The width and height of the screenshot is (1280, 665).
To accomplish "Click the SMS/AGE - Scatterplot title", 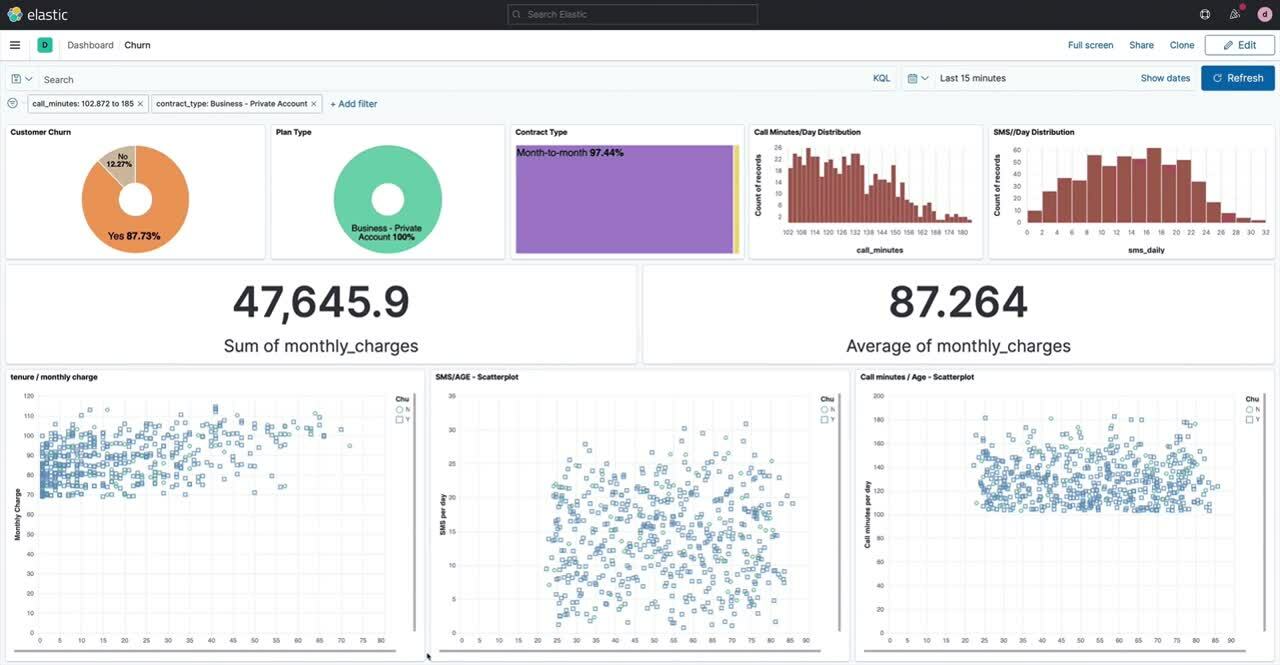I will click(x=477, y=377).
